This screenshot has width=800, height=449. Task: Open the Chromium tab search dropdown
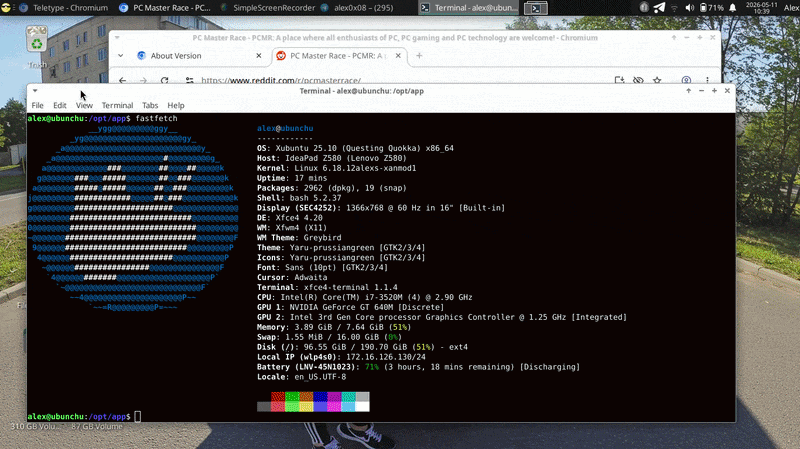click(120, 56)
